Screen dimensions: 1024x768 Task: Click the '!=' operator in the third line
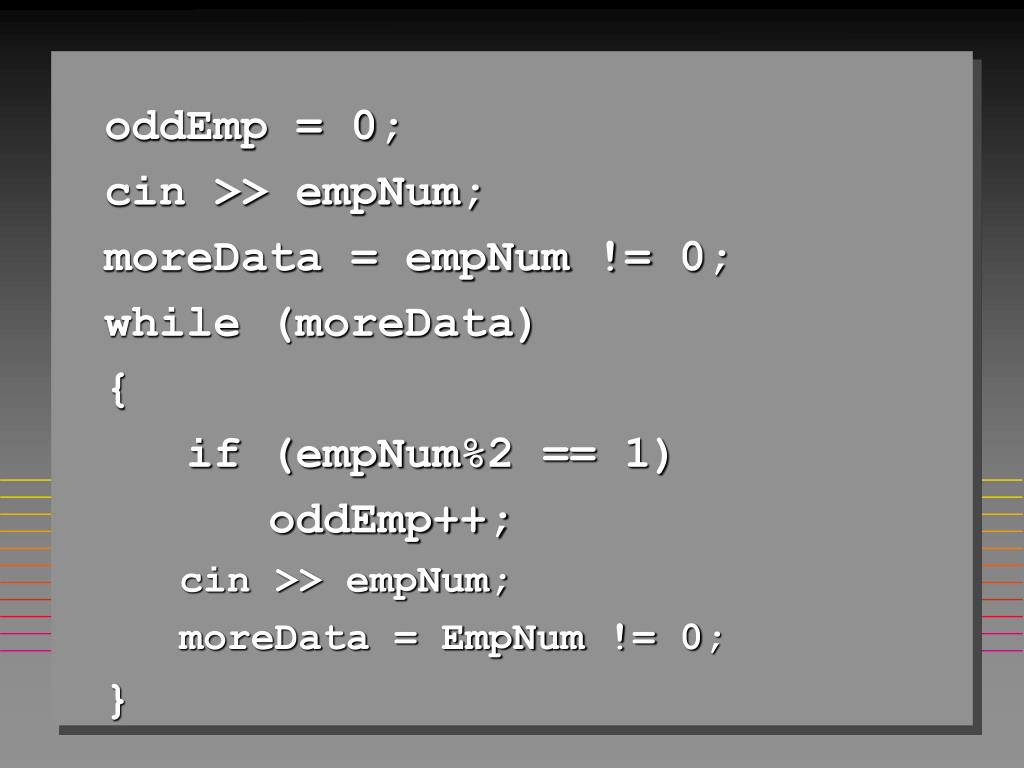627,256
